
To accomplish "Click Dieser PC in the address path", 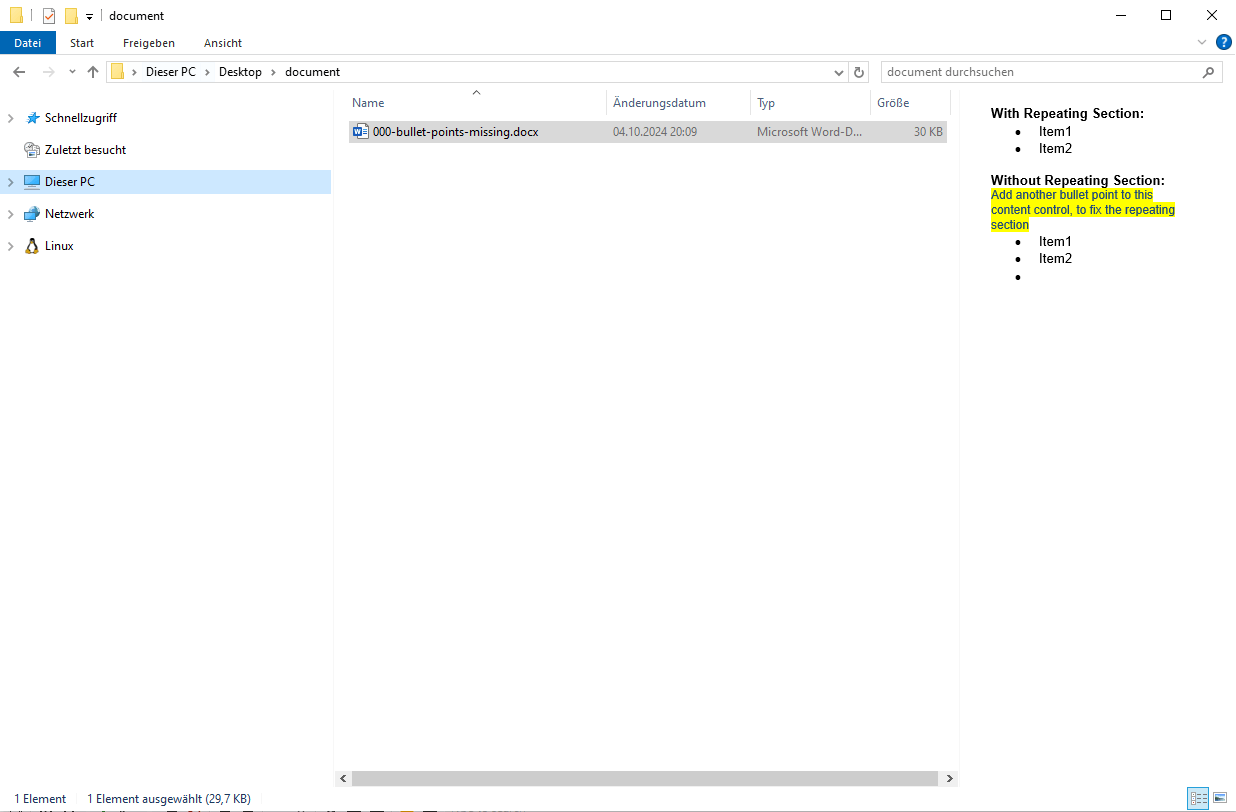I will pos(171,72).
